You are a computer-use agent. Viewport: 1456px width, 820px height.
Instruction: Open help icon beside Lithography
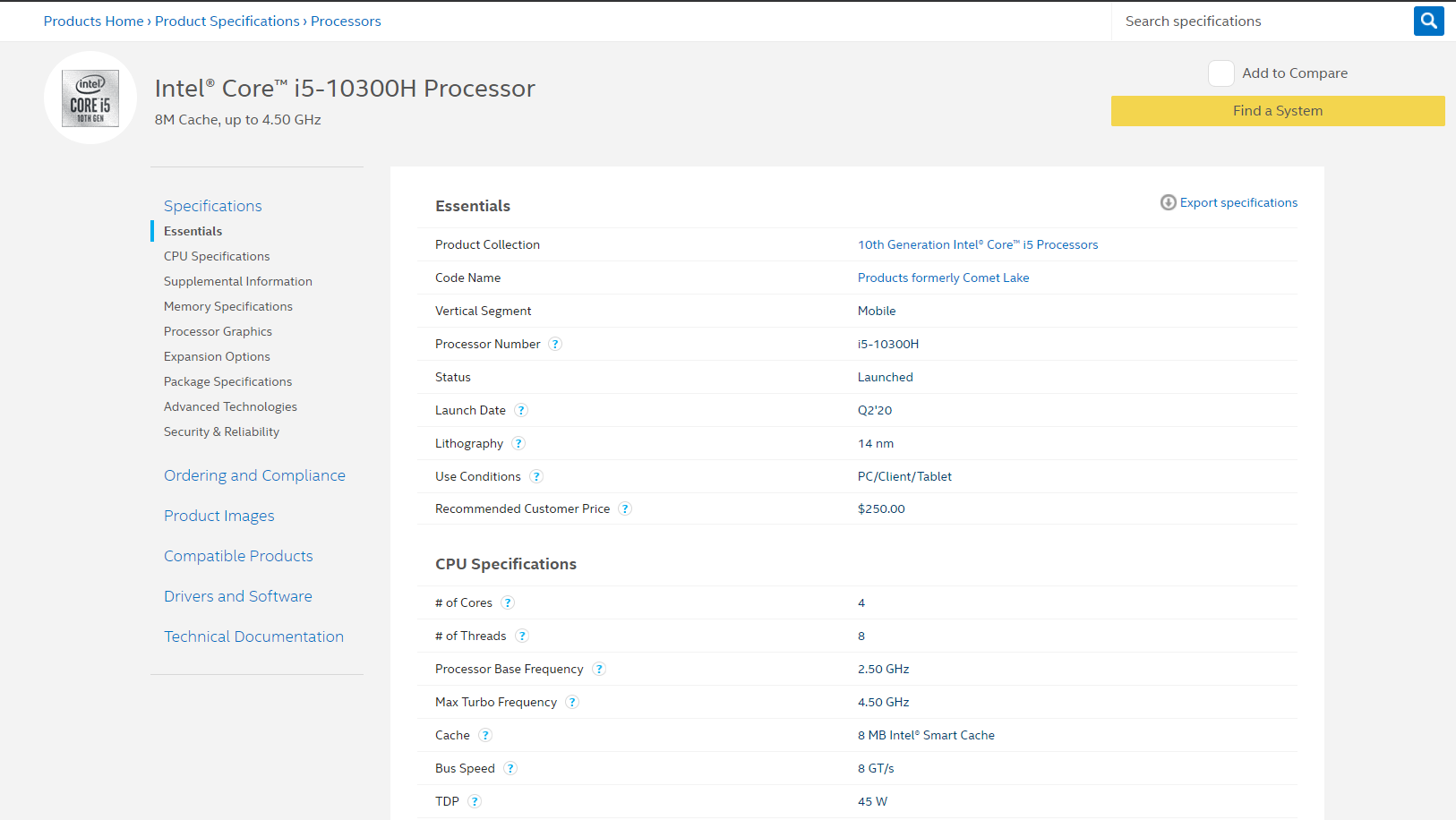518,443
